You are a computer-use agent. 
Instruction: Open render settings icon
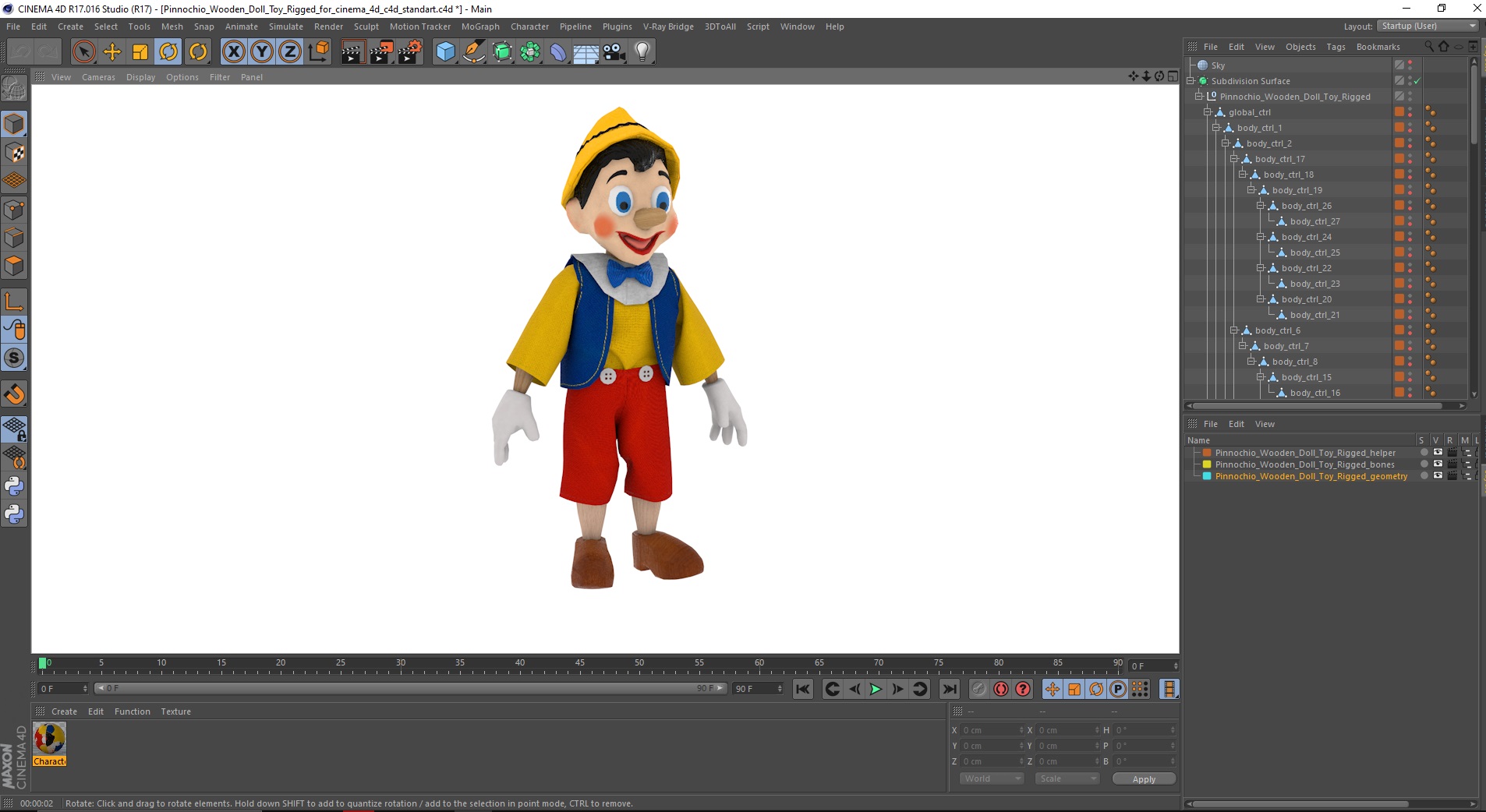coord(410,52)
